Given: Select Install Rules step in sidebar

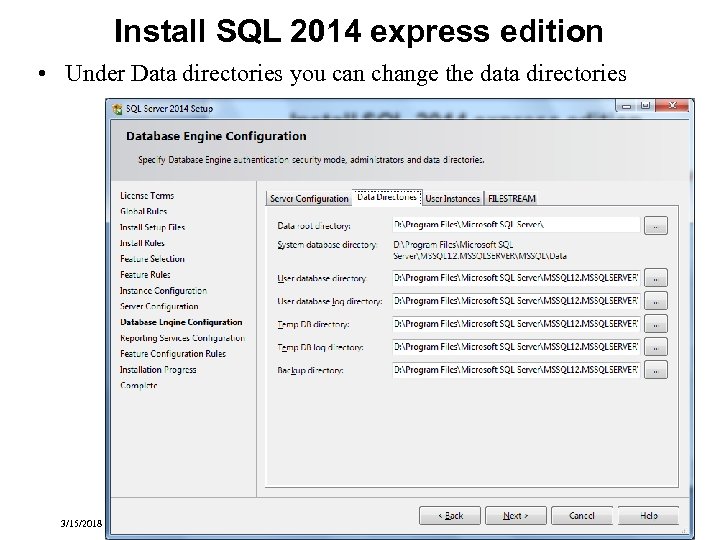Looking at the screenshot, I should [142, 243].
